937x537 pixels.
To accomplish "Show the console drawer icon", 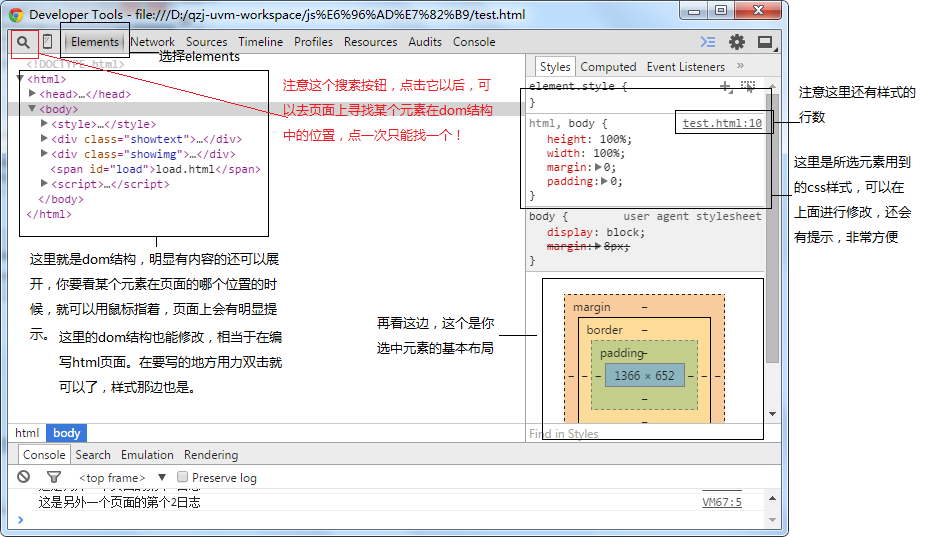I will pyautogui.click(x=708, y=42).
